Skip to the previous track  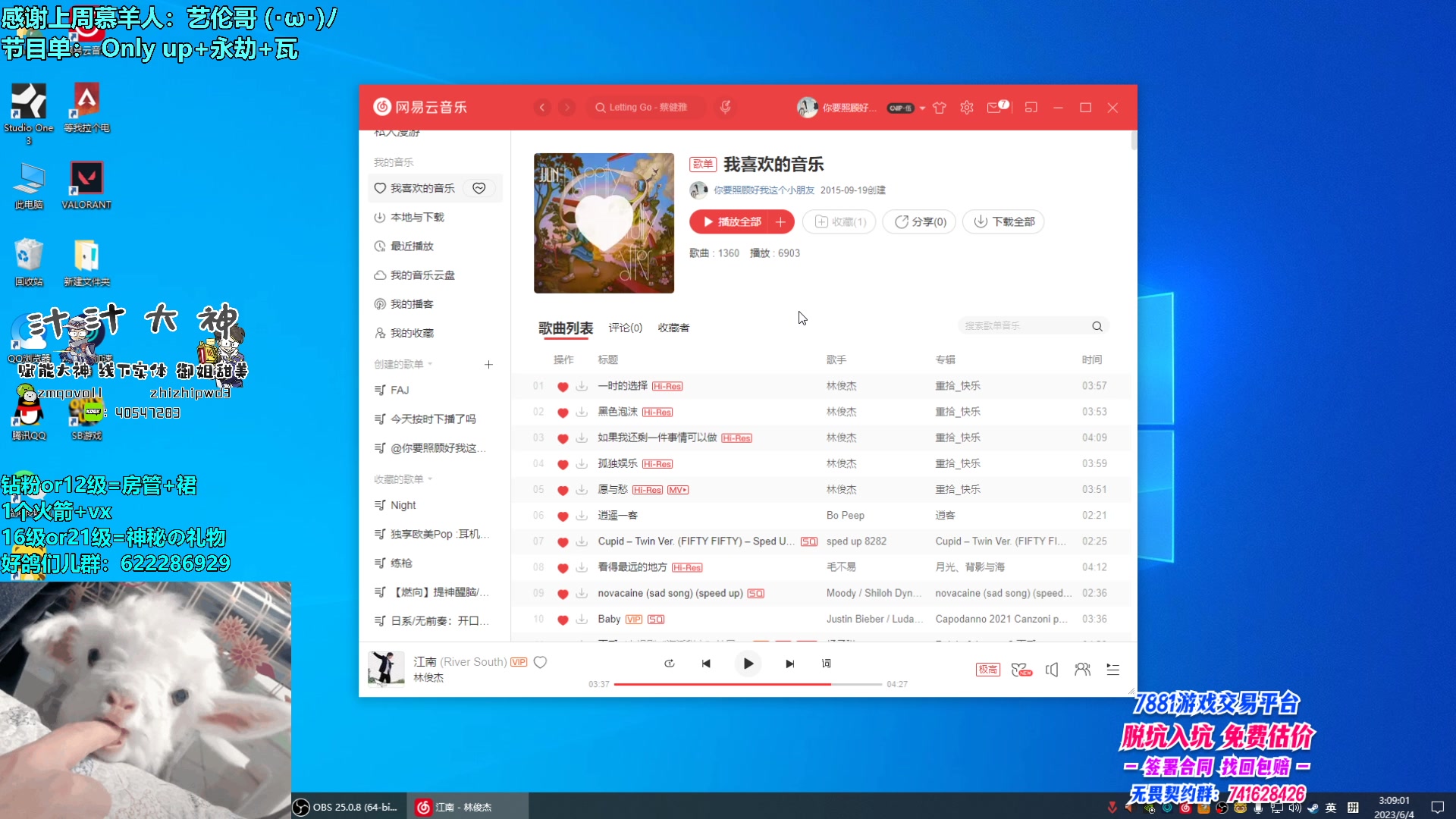coord(706,664)
